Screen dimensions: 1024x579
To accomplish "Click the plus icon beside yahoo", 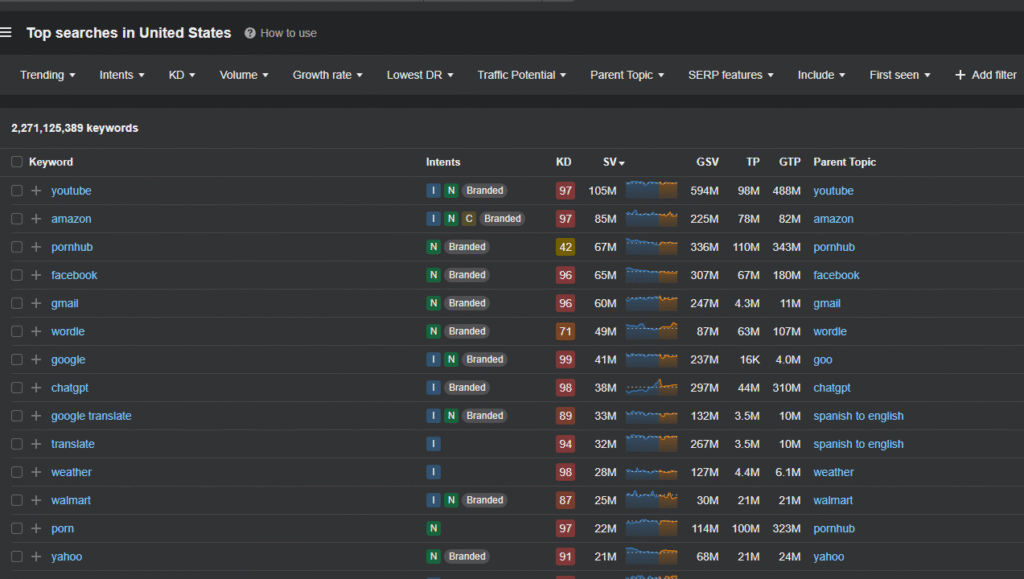I will (37, 556).
